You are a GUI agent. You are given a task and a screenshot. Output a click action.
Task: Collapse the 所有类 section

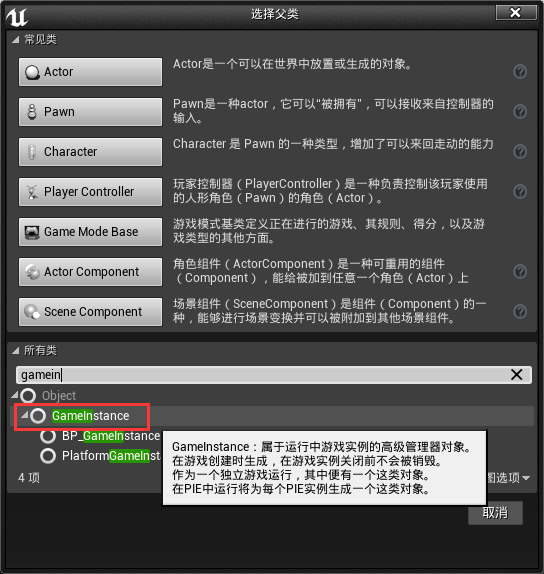(x=15, y=351)
